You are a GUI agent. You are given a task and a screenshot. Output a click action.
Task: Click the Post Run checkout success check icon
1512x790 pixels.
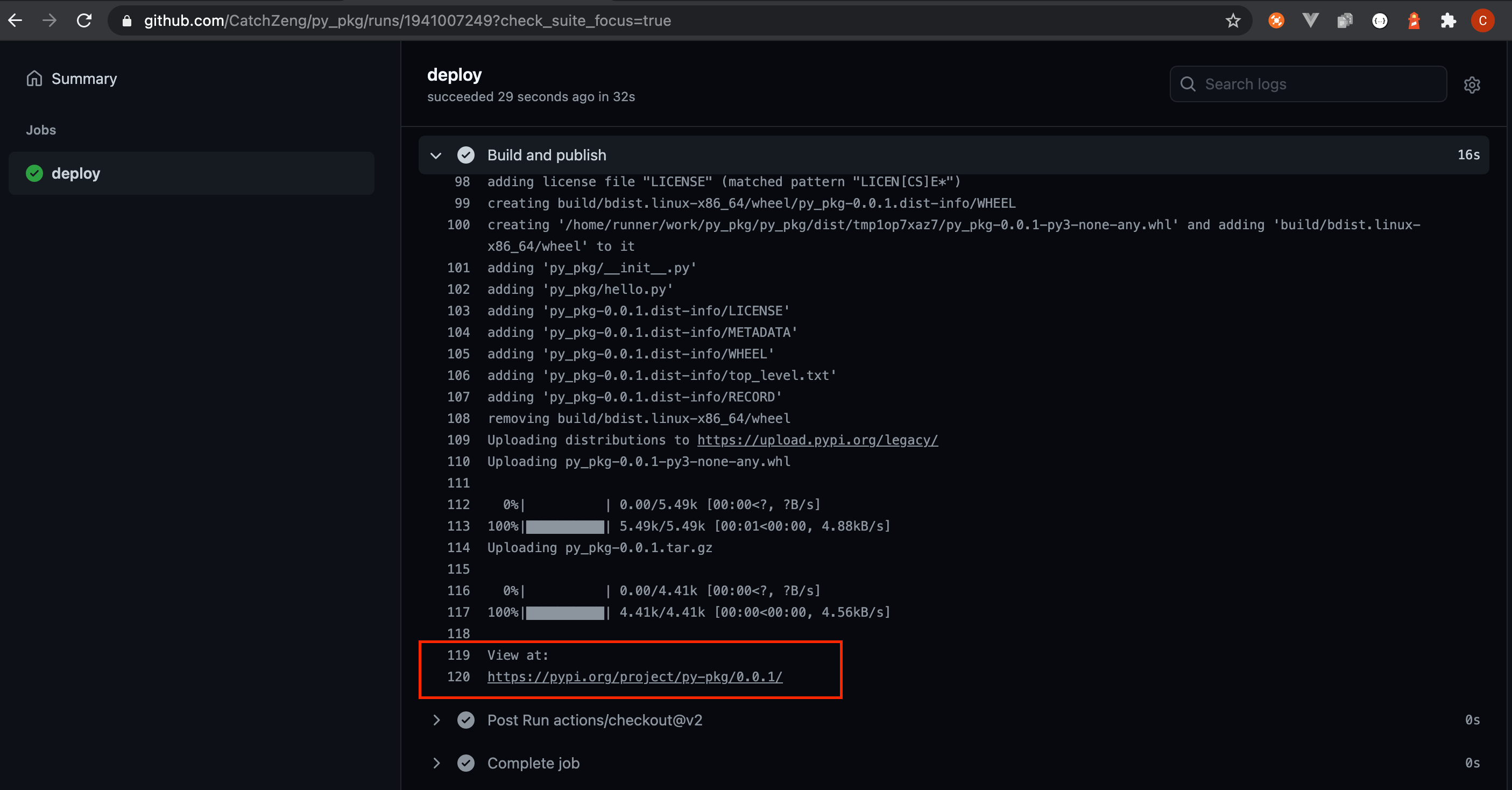tap(465, 720)
